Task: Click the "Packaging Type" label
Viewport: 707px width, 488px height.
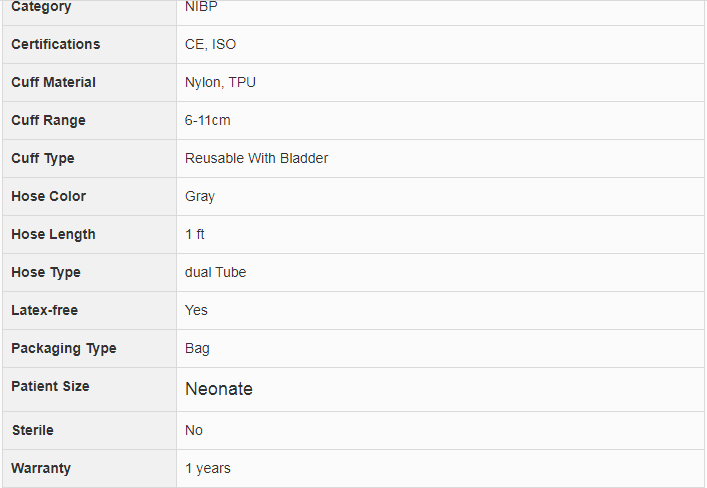Action: 64,348
